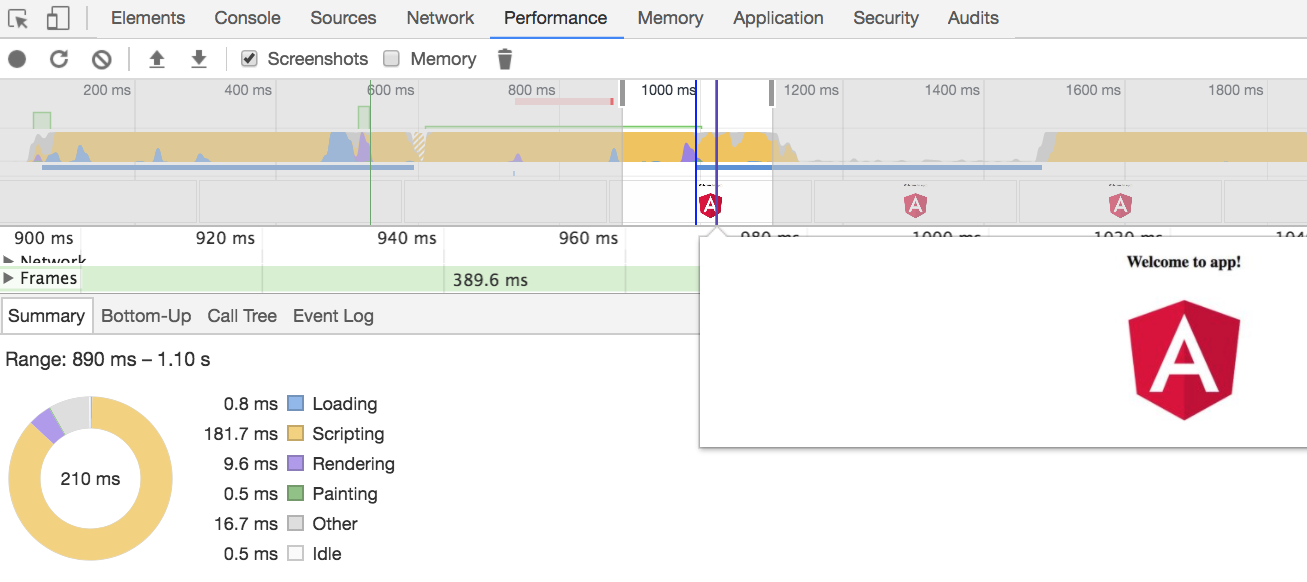1307x582 pixels.
Task: Switch to the Console tab
Action: pyautogui.click(x=248, y=18)
